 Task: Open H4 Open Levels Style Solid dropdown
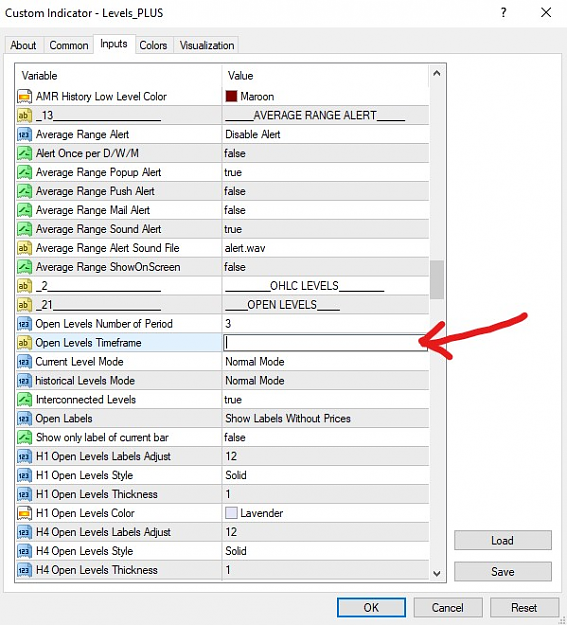click(326, 551)
